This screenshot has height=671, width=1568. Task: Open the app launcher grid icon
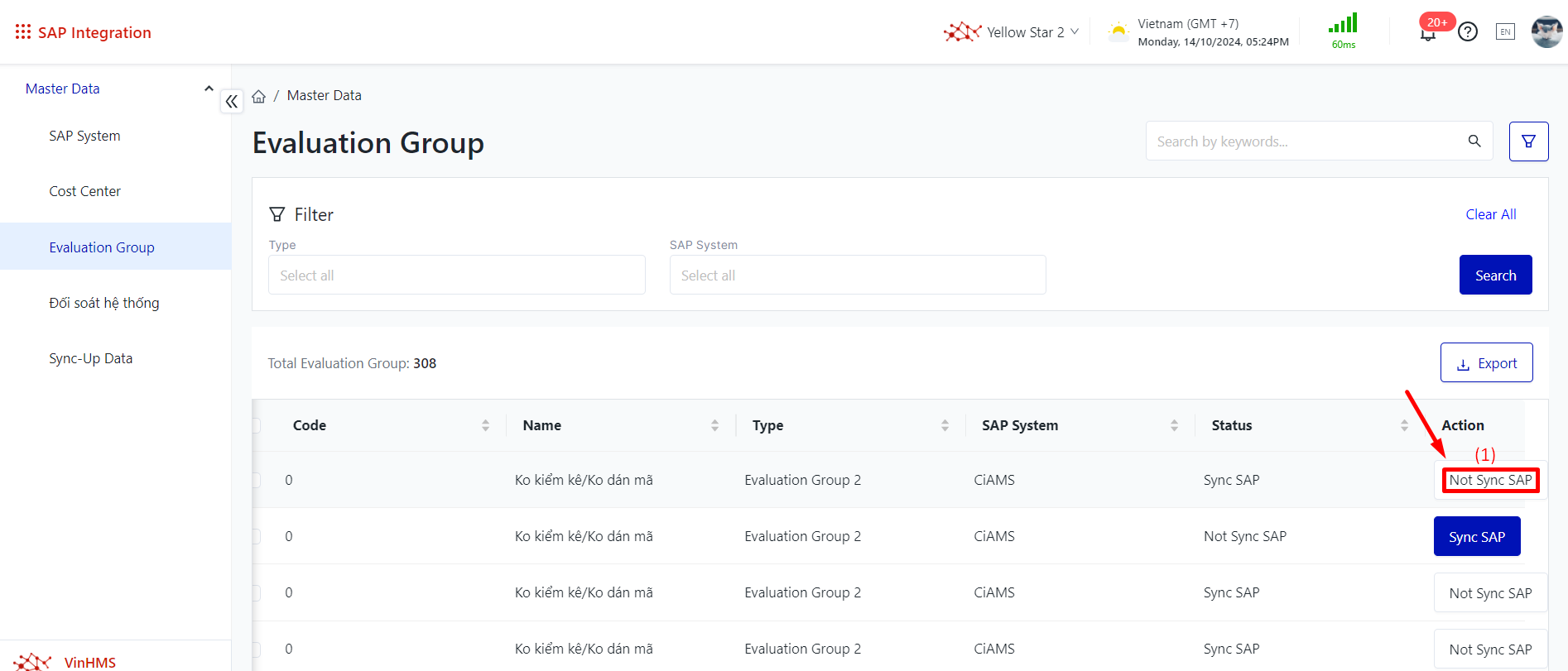(x=23, y=32)
